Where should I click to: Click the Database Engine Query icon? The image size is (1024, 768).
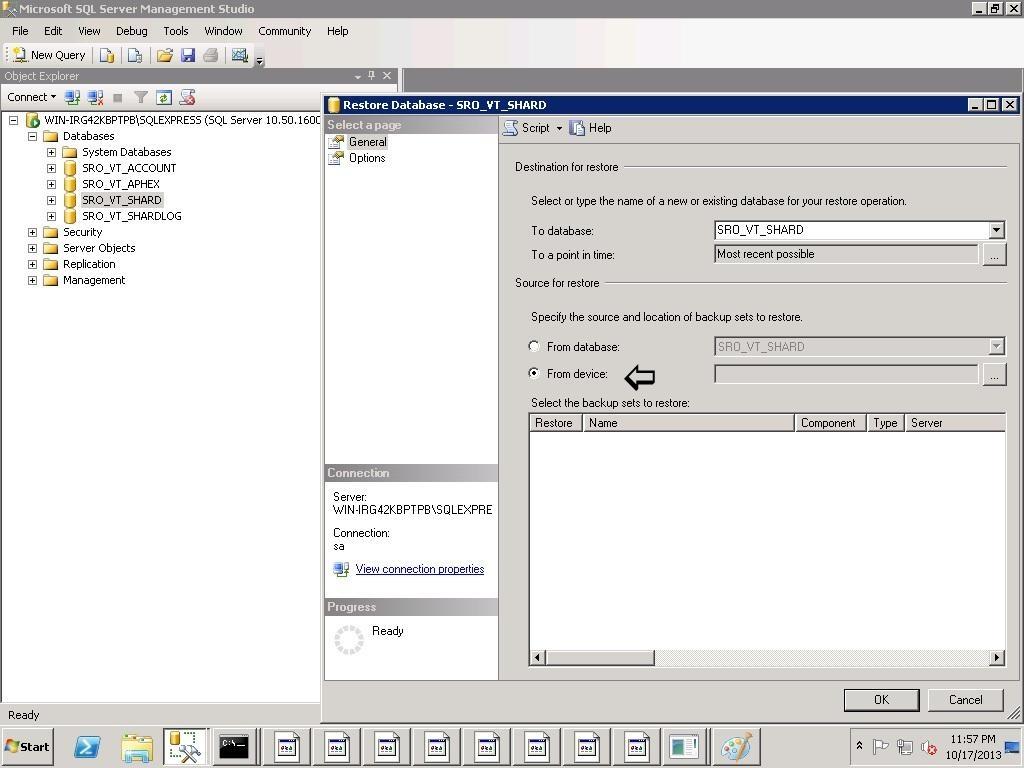tap(107, 56)
